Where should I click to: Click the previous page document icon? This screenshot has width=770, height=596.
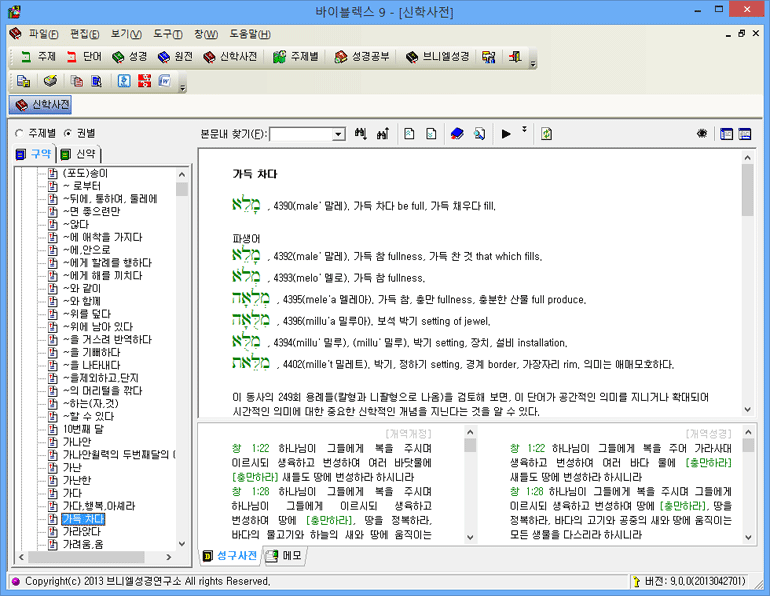click(409, 134)
